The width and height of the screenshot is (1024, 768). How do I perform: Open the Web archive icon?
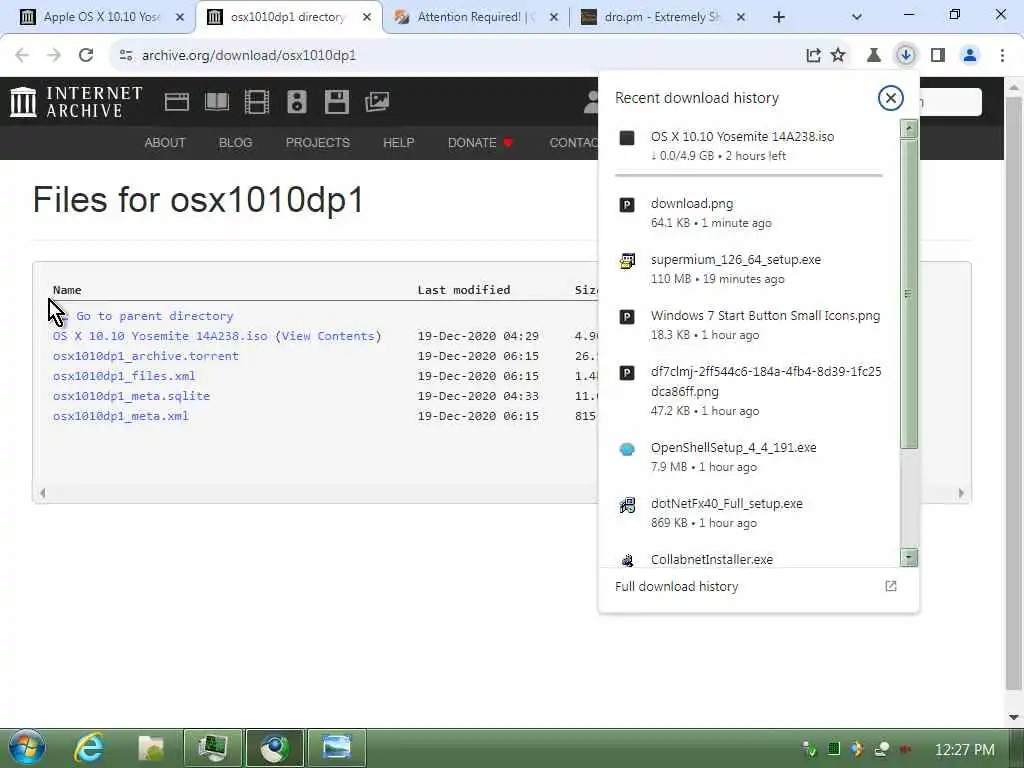(176, 102)
